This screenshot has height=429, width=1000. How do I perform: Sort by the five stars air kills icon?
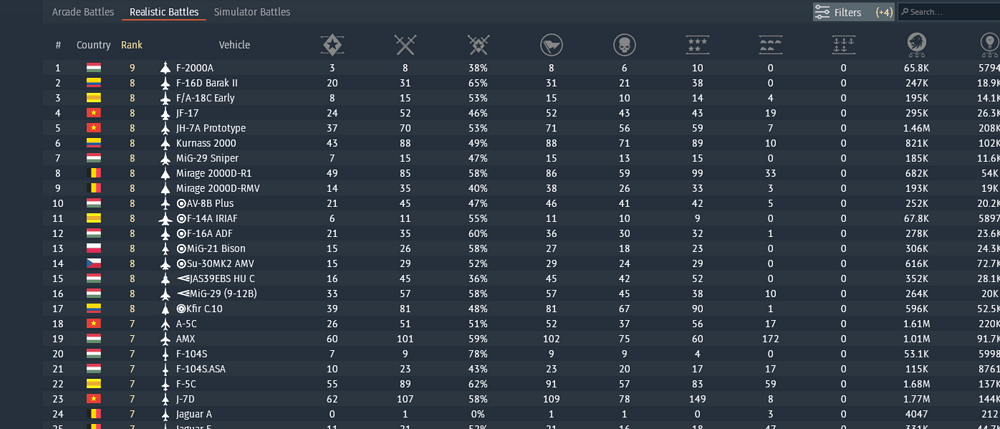pos(697,44)
